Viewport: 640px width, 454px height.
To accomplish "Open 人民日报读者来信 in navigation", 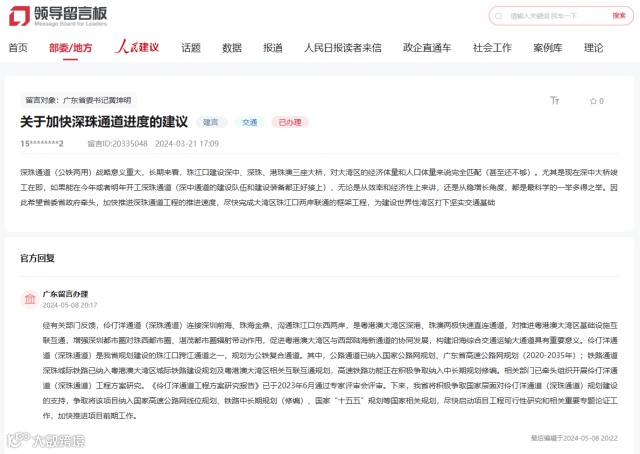I will tap(343, 48).
